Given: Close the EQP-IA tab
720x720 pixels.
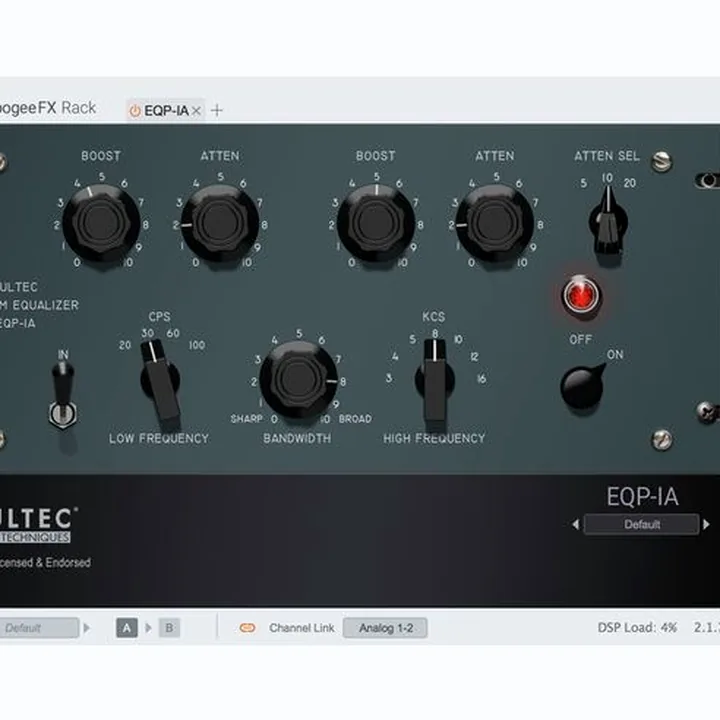Looking at the screenshot, I should (196, 111).
